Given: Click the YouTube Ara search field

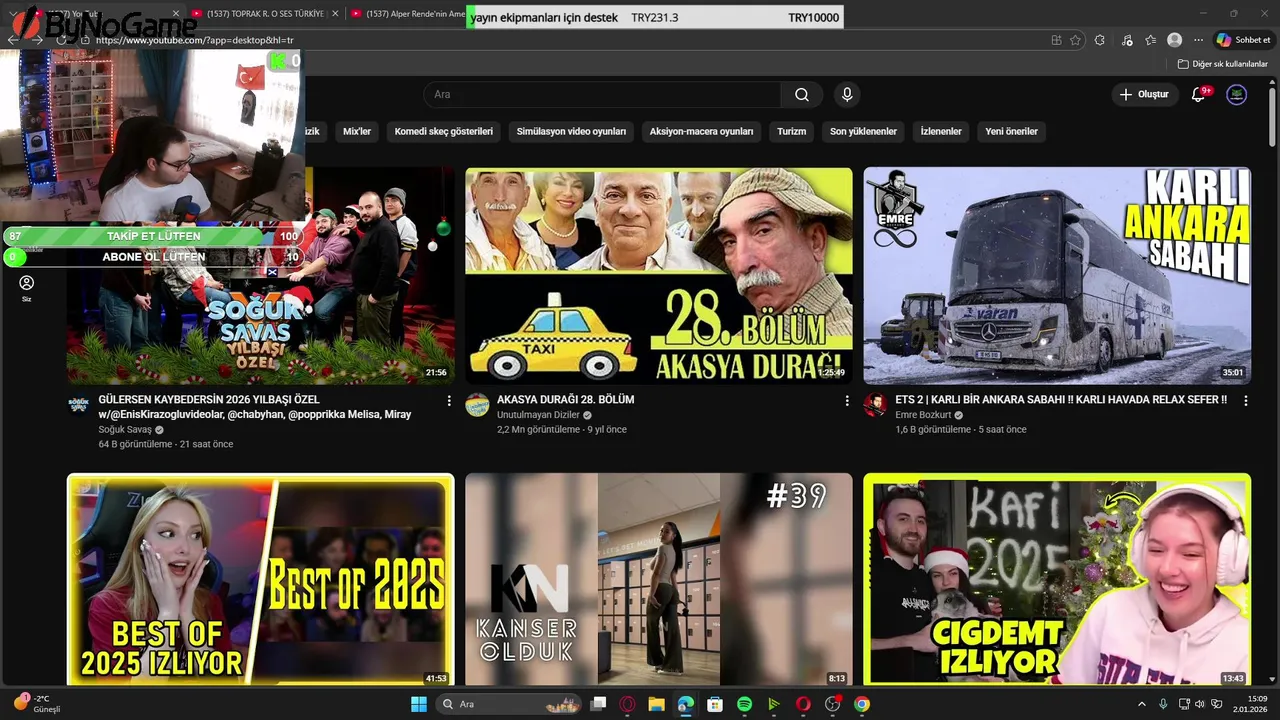Looking at the screenshot, I should click(603, 95).
